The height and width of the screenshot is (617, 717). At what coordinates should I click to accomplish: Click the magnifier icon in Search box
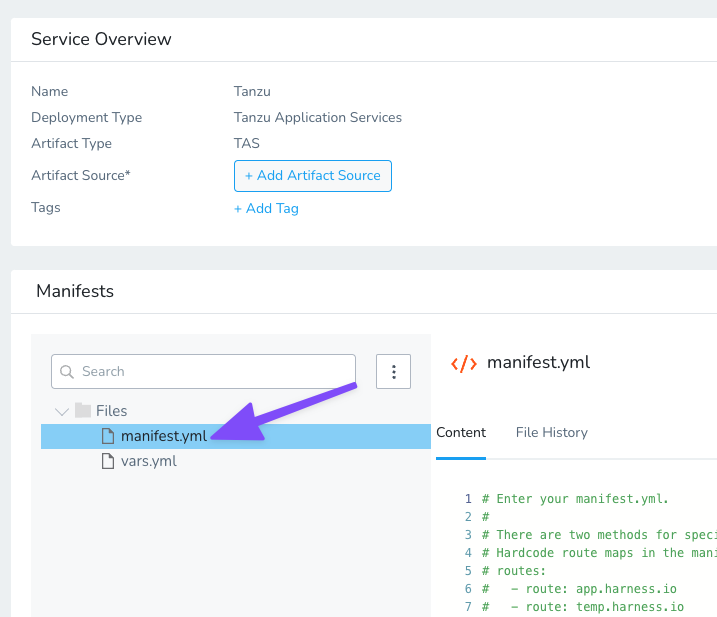(x=67, y=371)
